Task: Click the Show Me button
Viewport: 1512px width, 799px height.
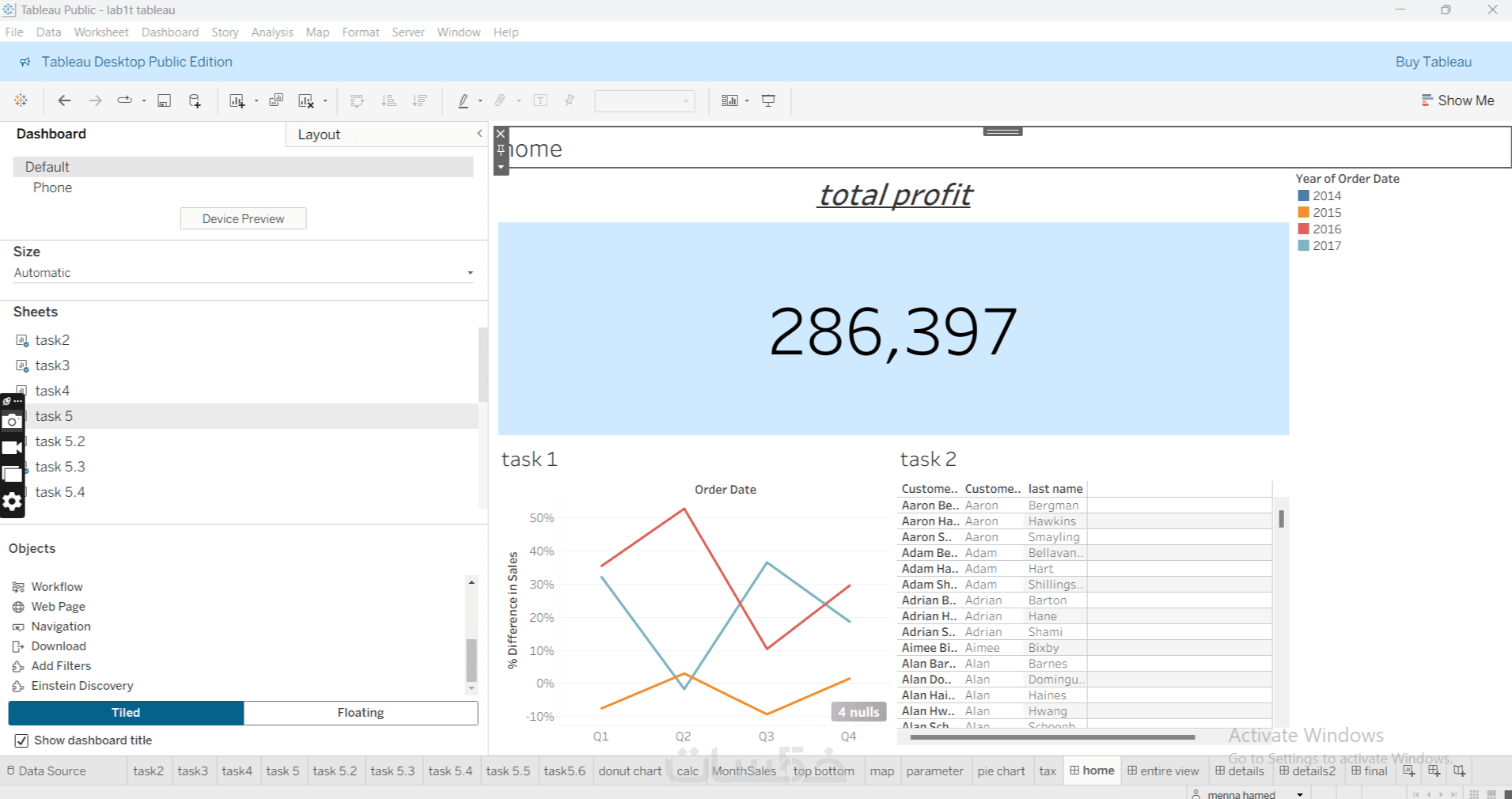Action: (x=1457, y=100)
